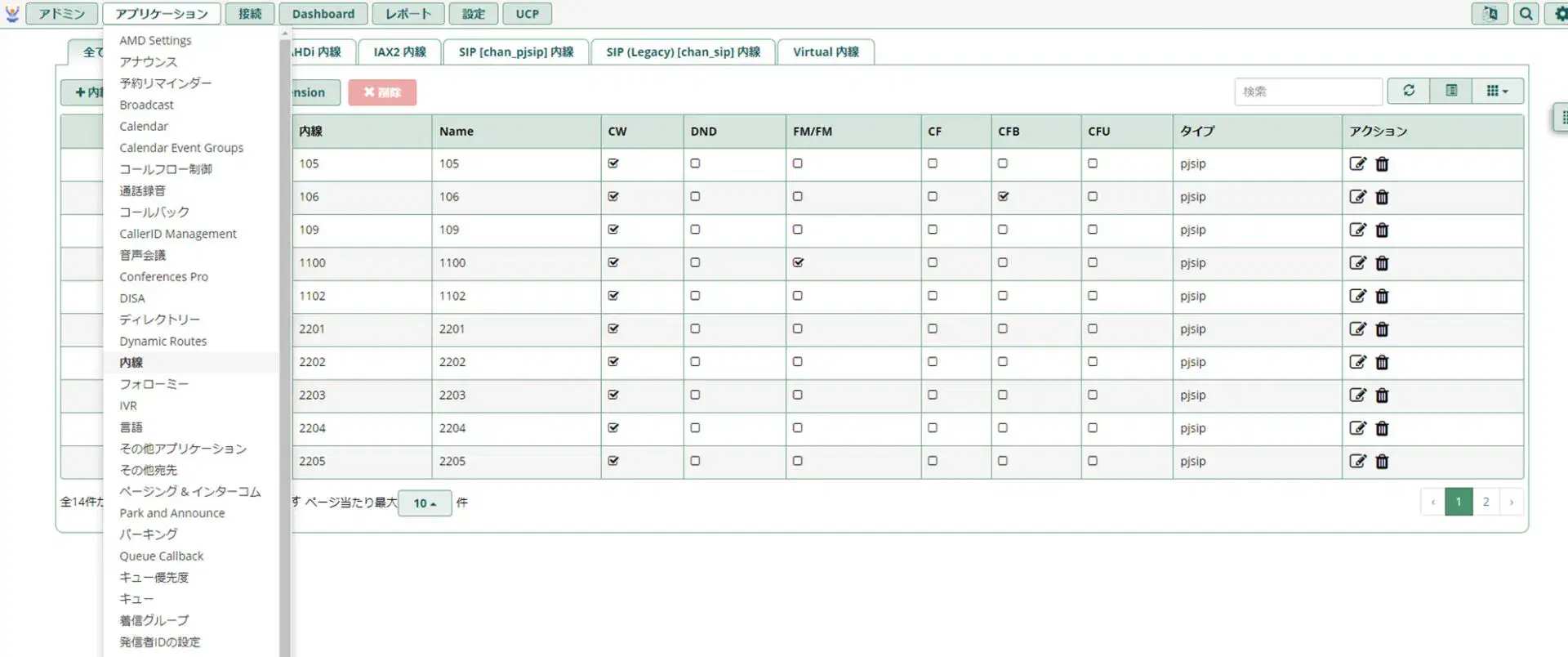1568x657 pixels.
Task: Select Conferences Pro menu entry
Action: (x=164, y=277)
